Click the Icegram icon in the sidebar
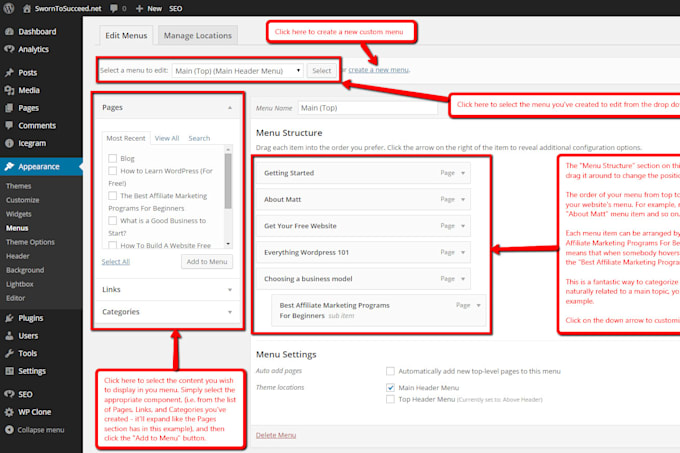 pos(9,143)
